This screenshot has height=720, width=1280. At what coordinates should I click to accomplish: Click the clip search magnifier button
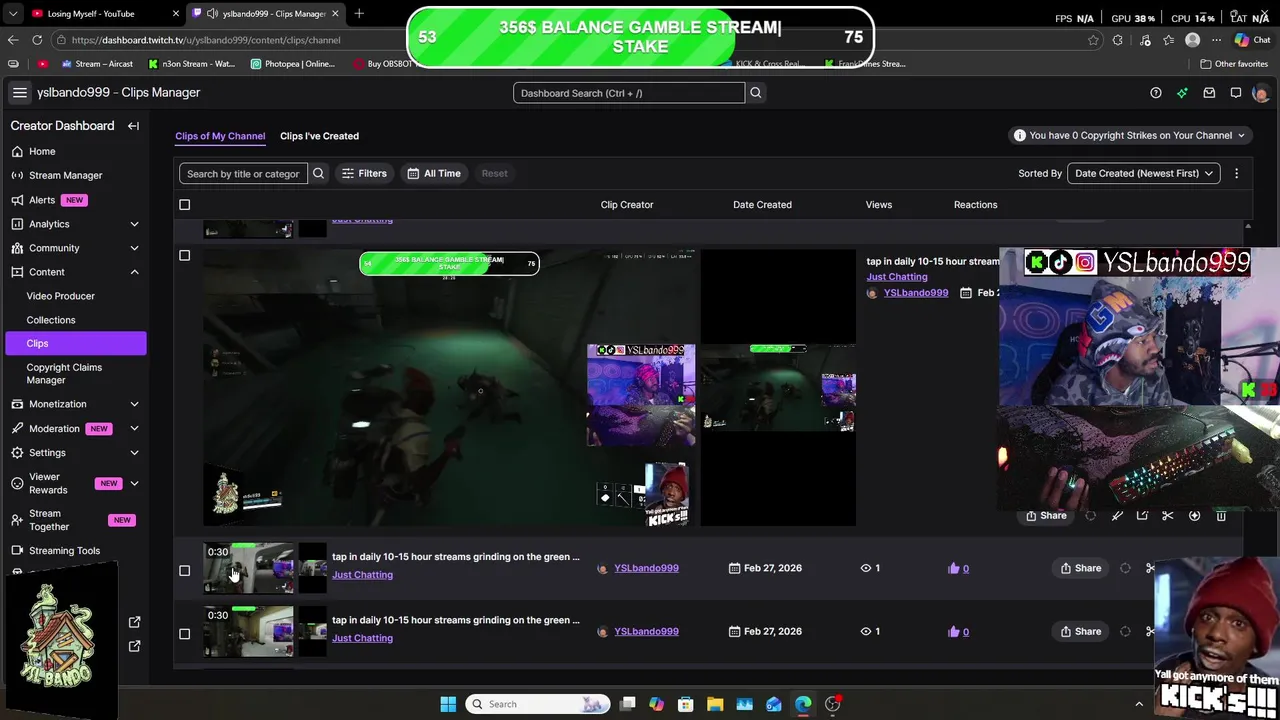[318, 173]
